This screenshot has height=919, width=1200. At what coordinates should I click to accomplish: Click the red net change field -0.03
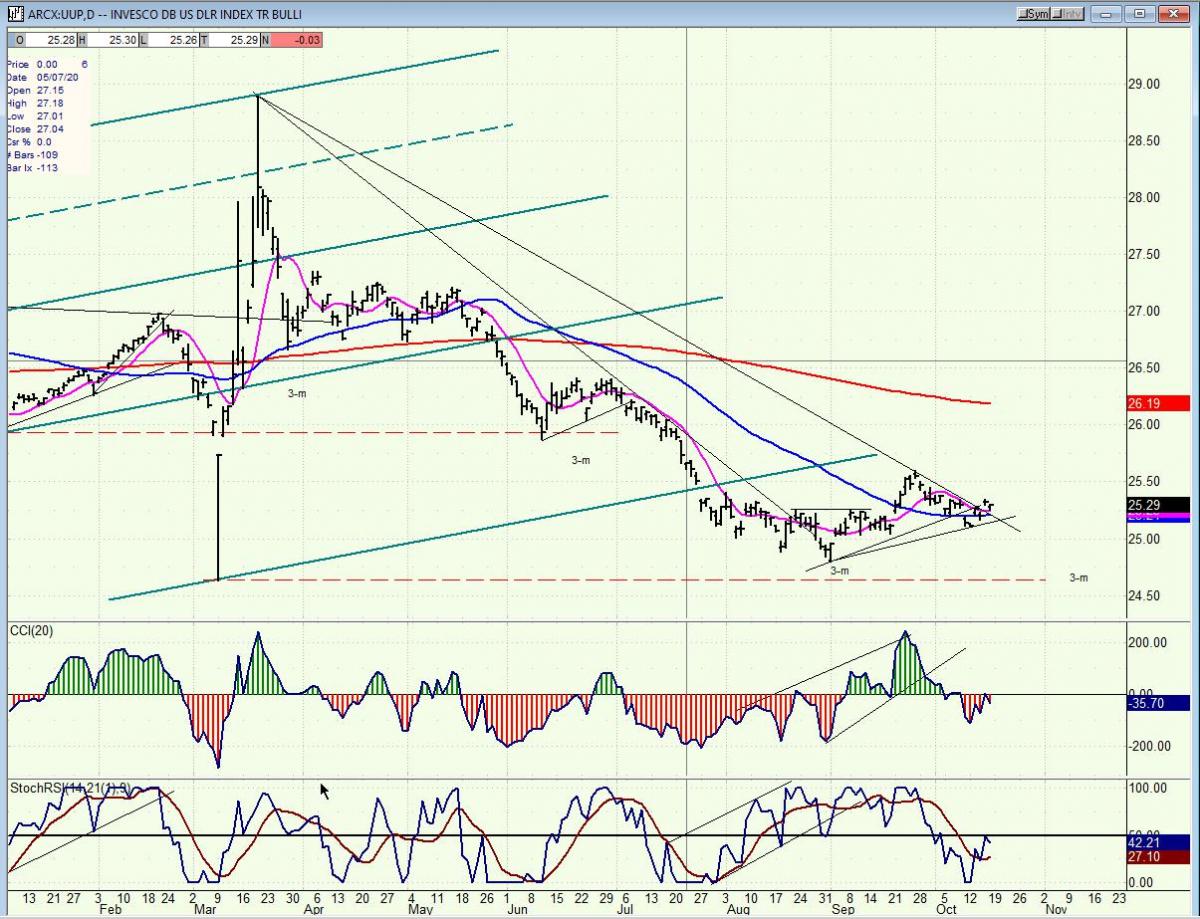[x=298, y=39]
